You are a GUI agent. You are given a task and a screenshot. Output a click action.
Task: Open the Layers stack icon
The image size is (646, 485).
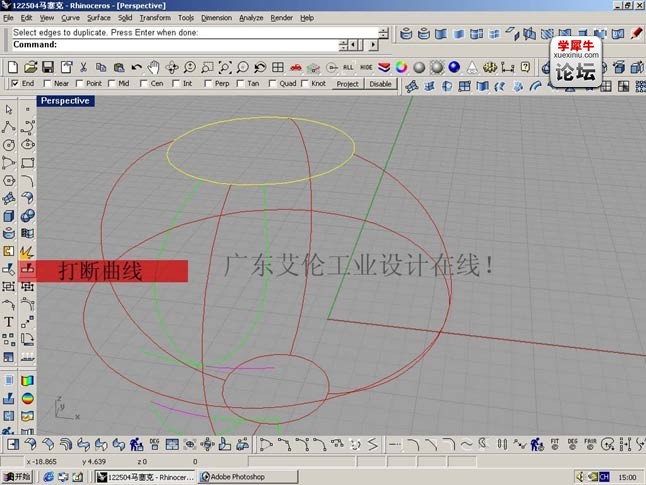click(x=384, y=67)
